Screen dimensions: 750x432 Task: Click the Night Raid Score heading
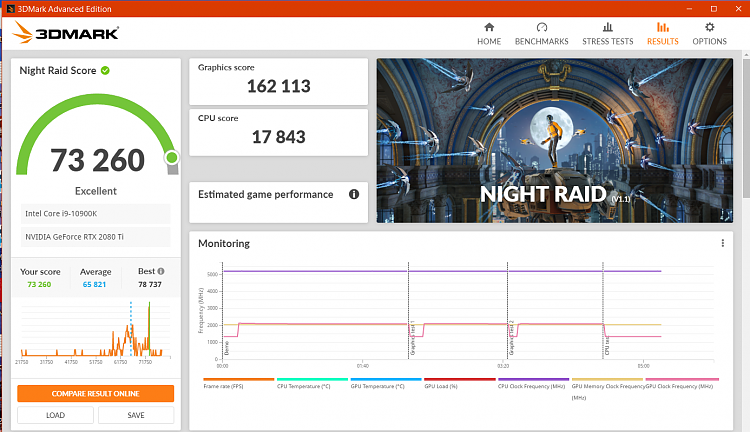coord(58,70)
